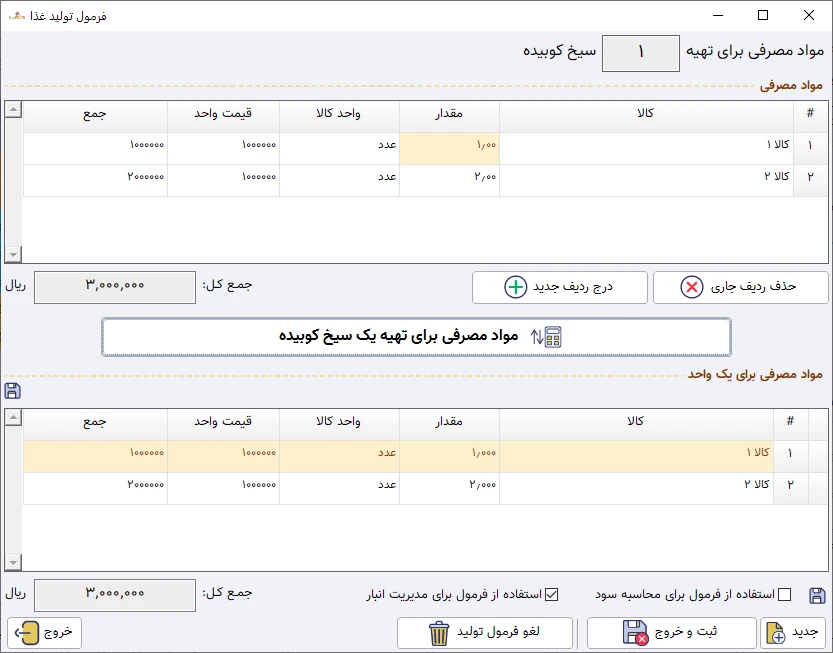Select کالا ۲ cell in the lower table

pyautogui.click(x=636, y=488)
